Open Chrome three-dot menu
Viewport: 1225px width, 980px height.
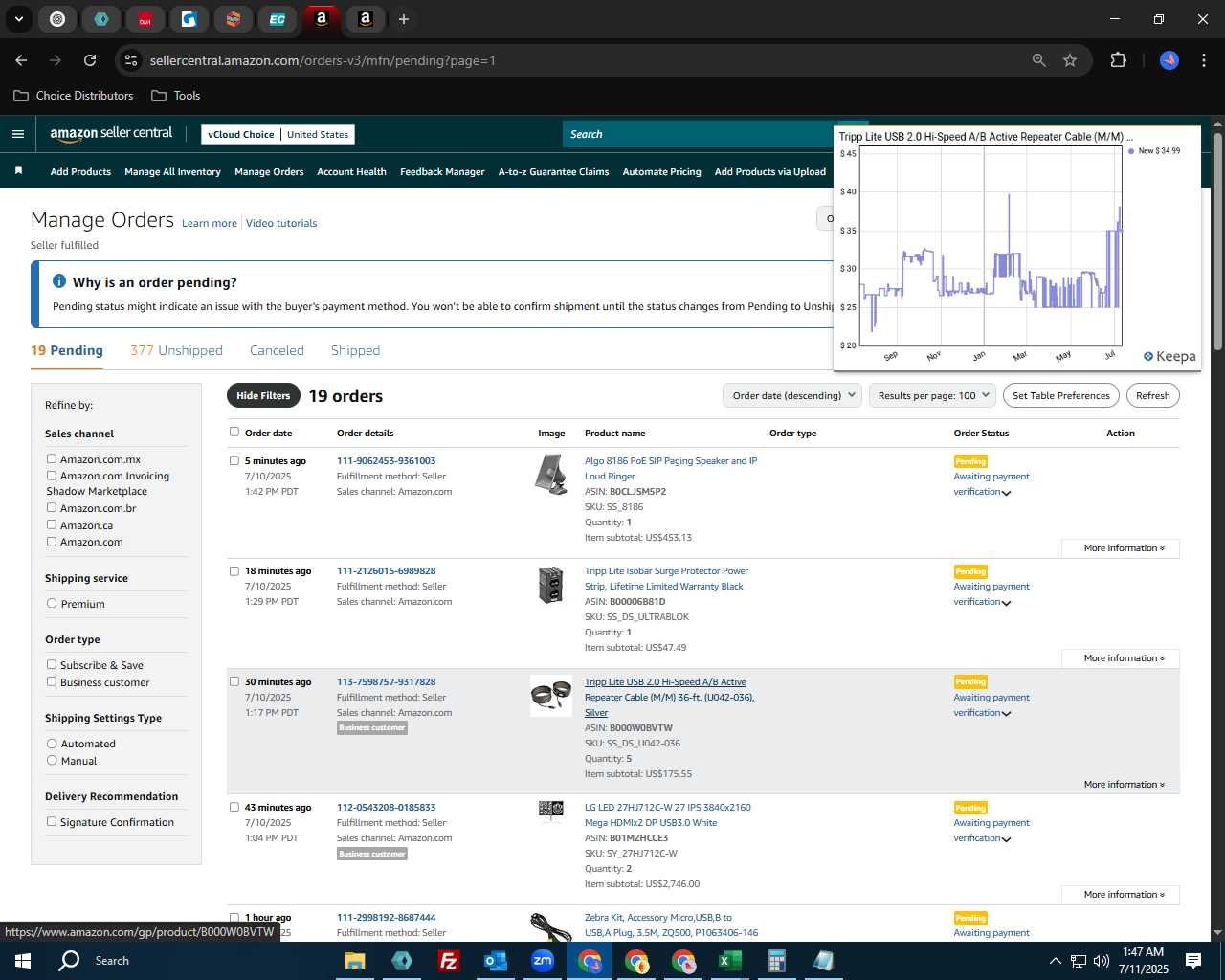coord(1202,60)
